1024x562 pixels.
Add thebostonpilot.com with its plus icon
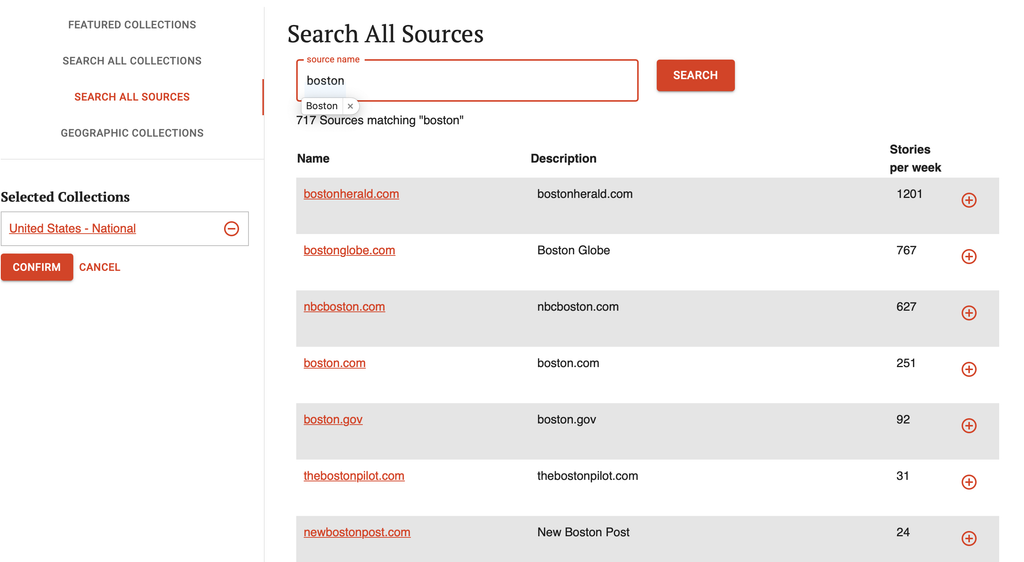pos(968,482)
